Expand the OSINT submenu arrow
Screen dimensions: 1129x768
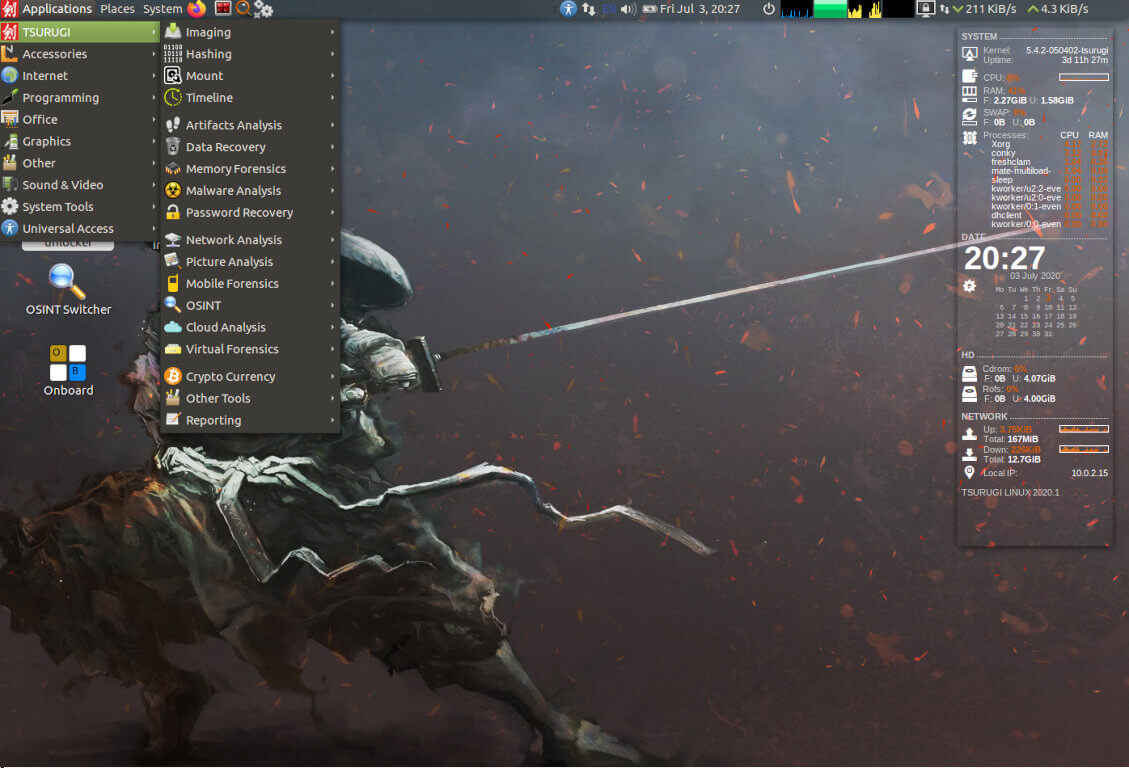[333, 305]
